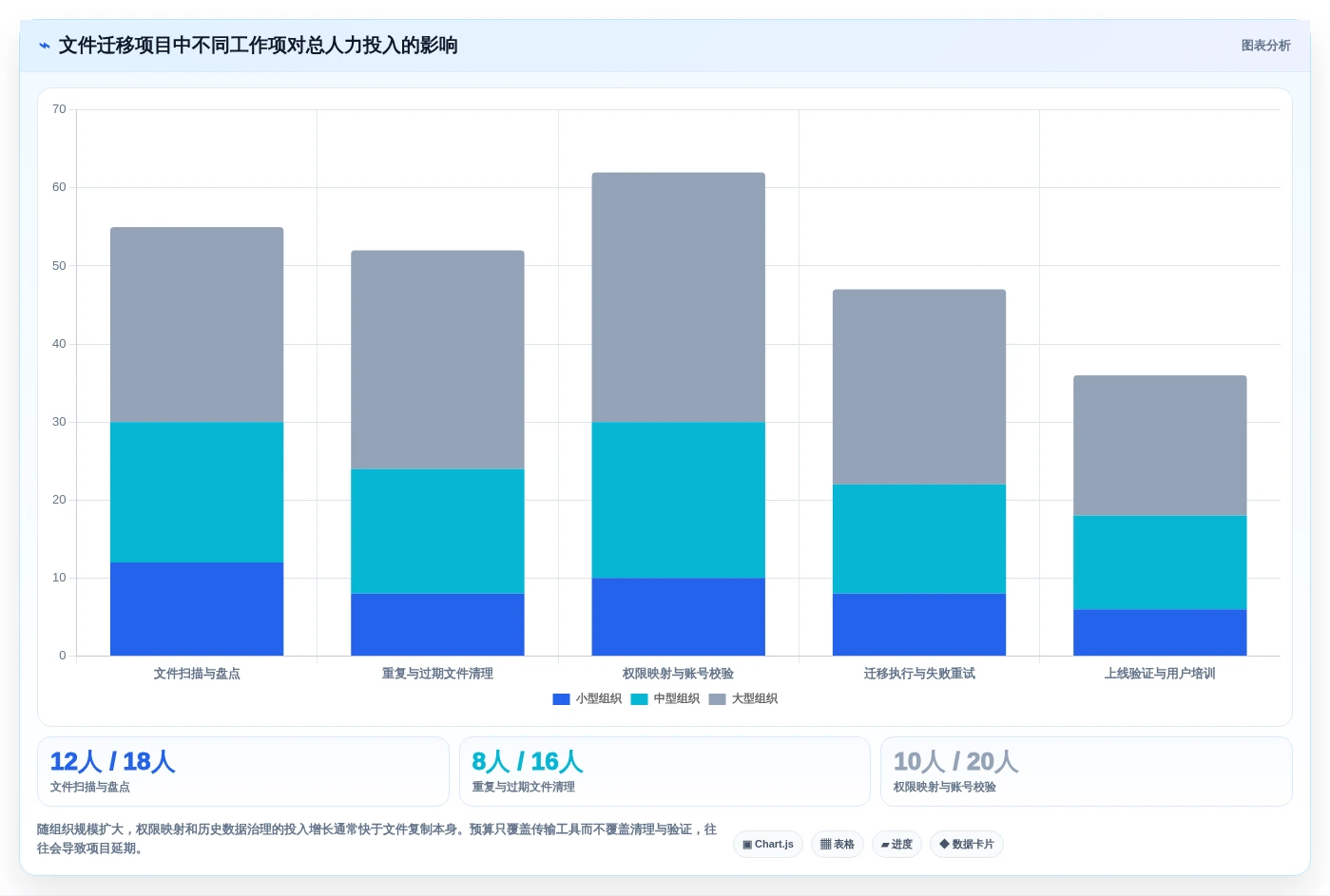Click the y-axis tick label 10
Screen dimensions: 1330x896
(59, 578)
